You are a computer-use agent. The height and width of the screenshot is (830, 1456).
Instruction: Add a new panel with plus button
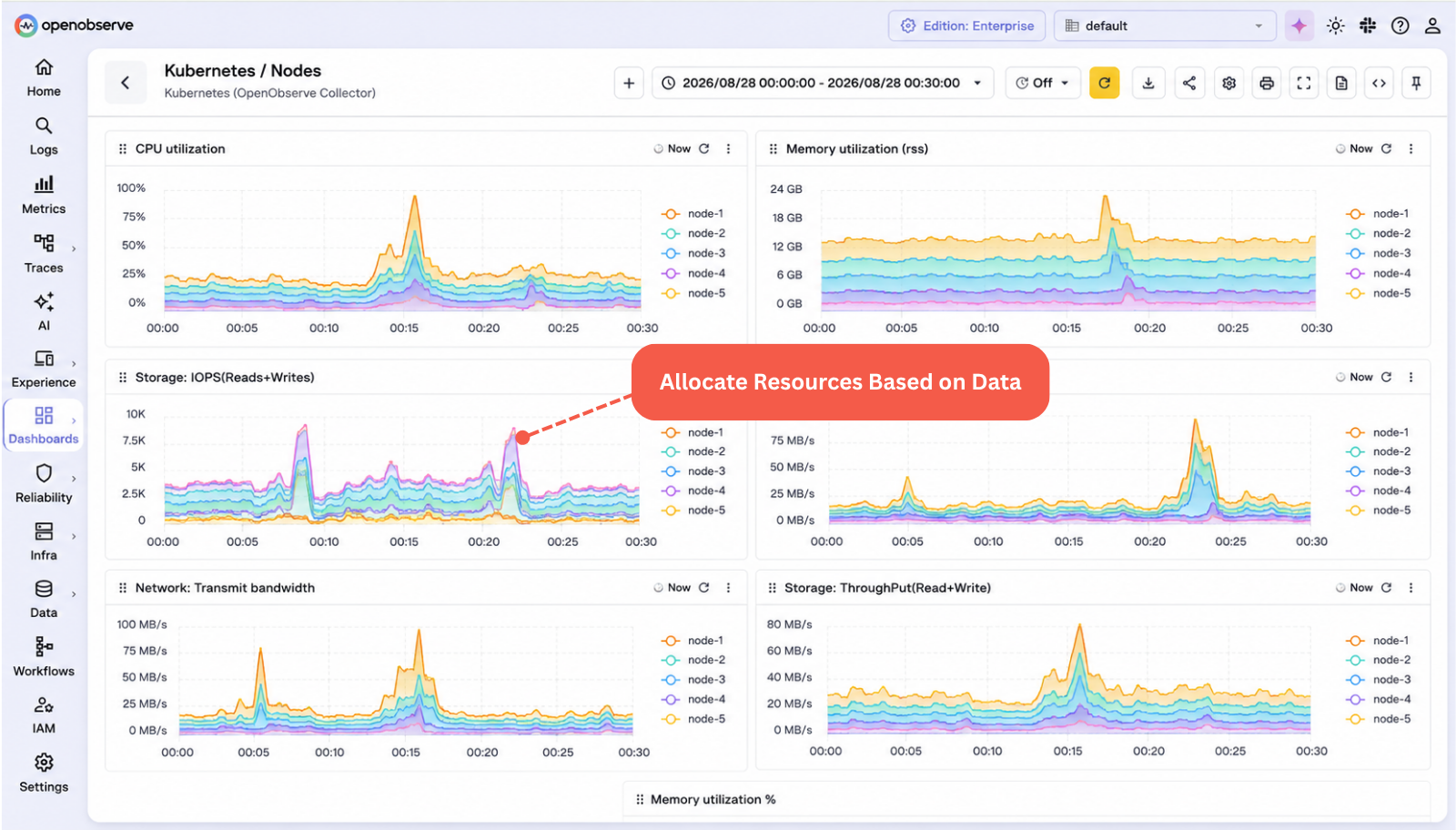(x=629, y=83)
